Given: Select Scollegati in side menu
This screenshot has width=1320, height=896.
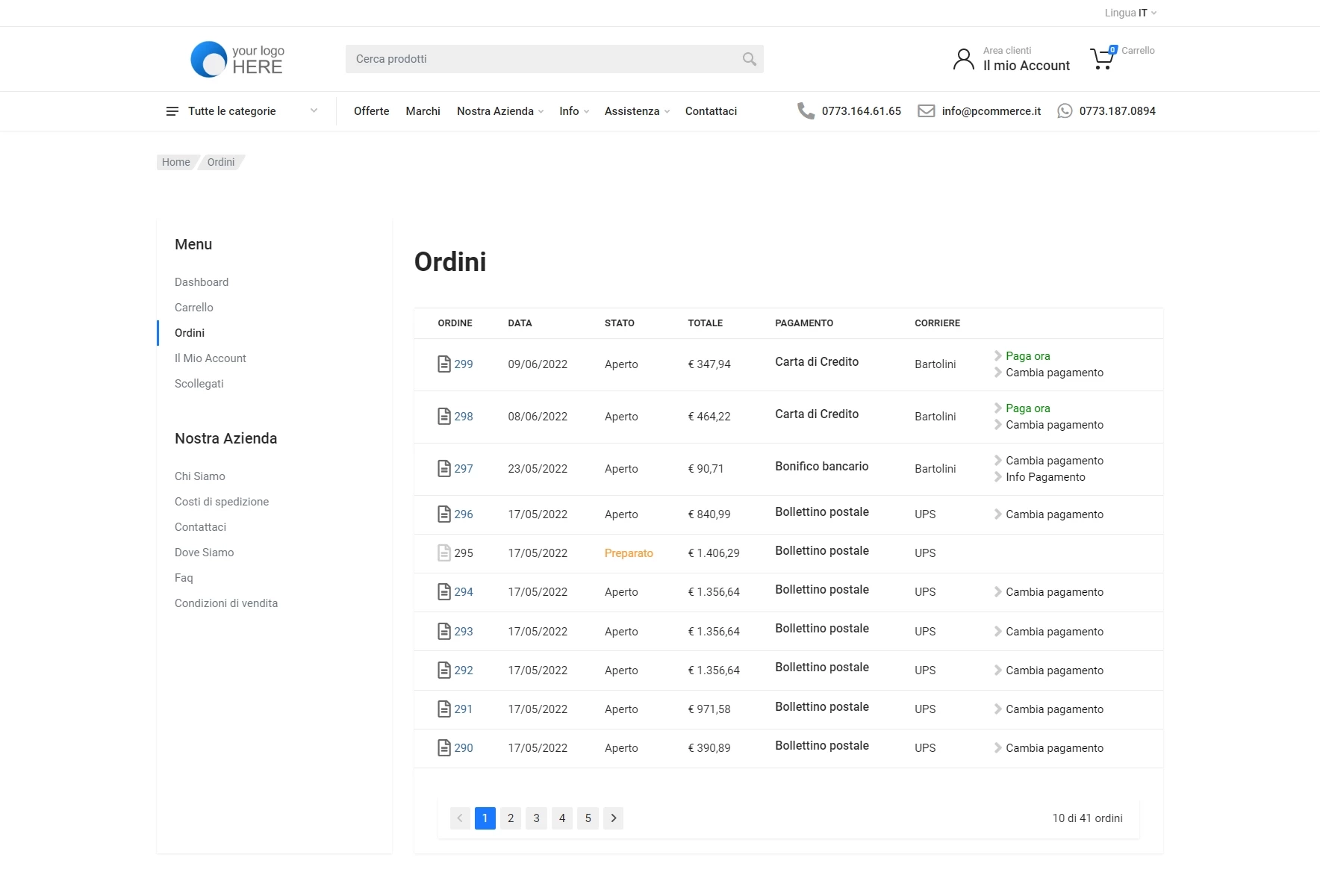Looking at the screenshot, I should tap(199, 384).
